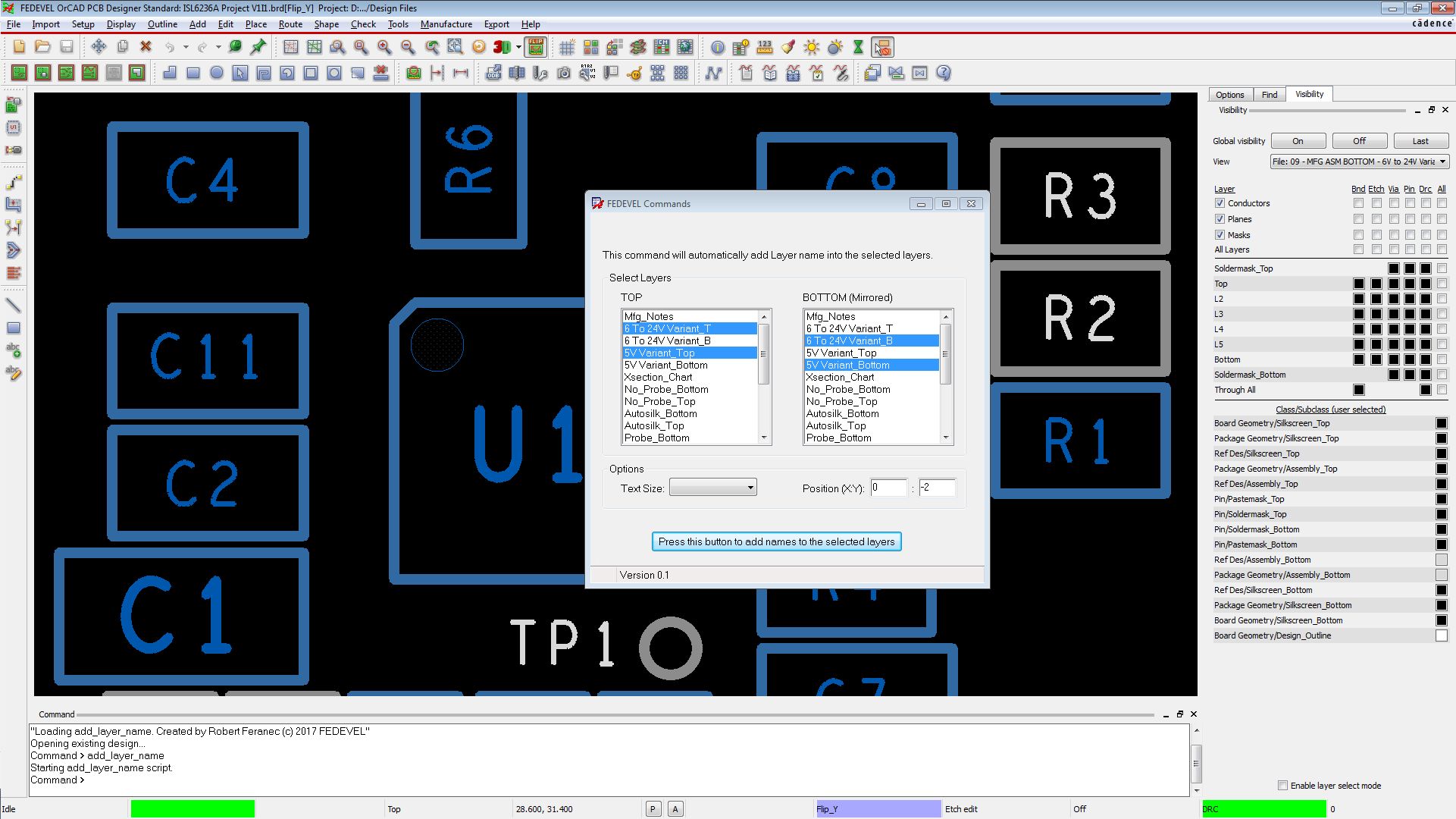Open the FLIP design view tool
1456x819 pixels.
point(535,47)
